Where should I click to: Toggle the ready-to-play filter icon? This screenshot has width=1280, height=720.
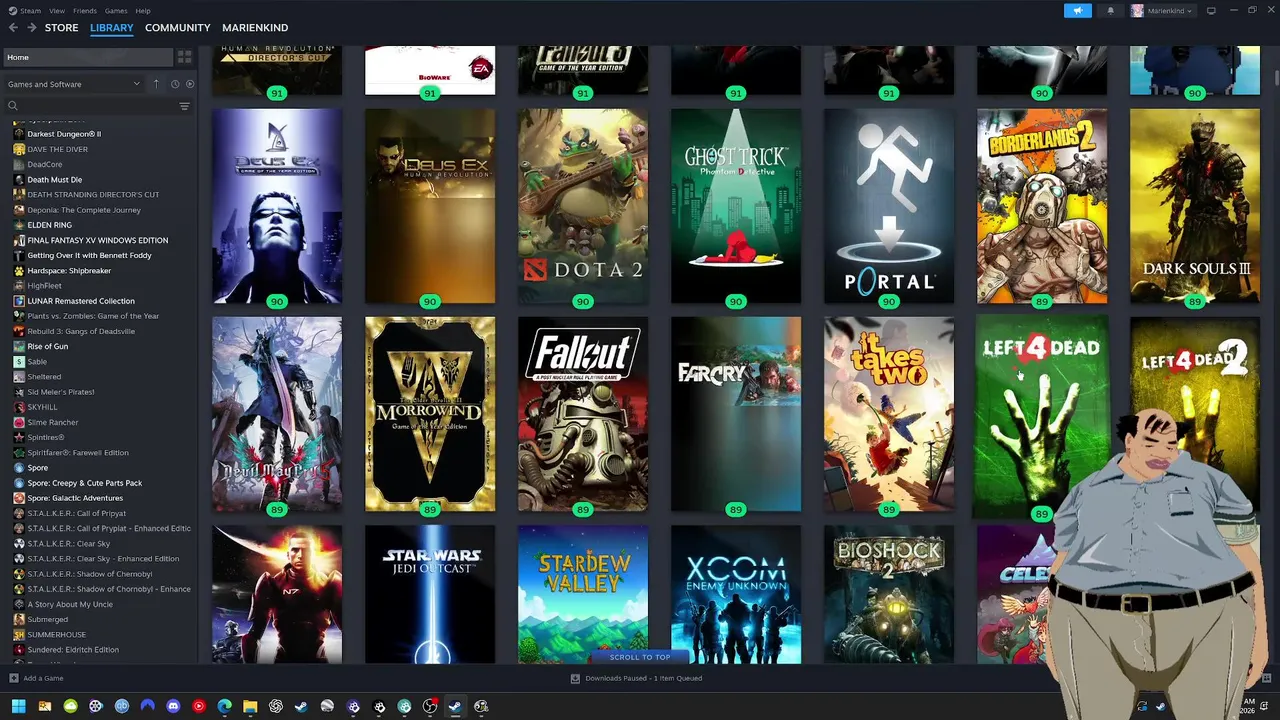coord(190,84)
